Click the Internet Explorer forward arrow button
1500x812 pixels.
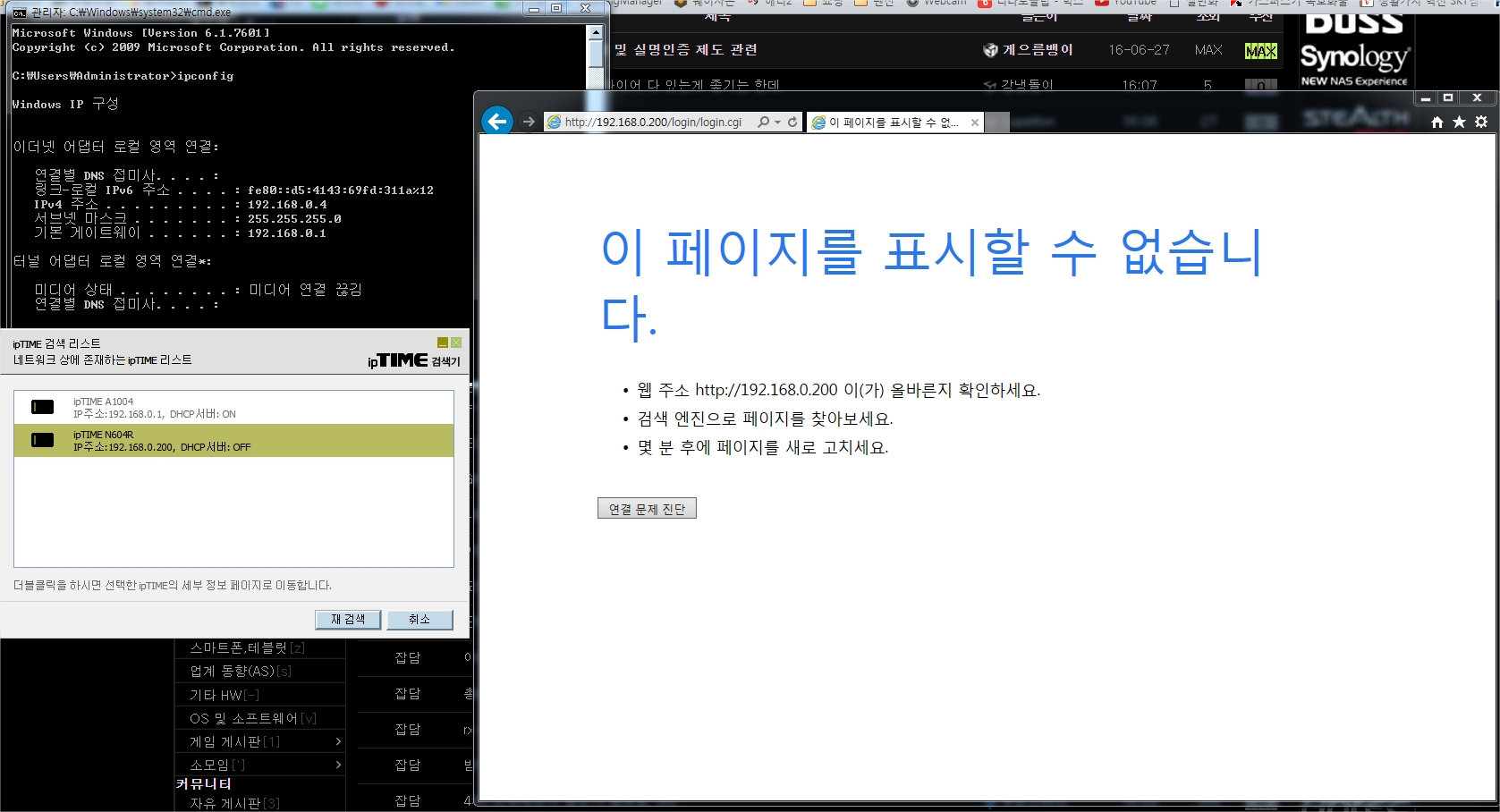tap(529, 122)
